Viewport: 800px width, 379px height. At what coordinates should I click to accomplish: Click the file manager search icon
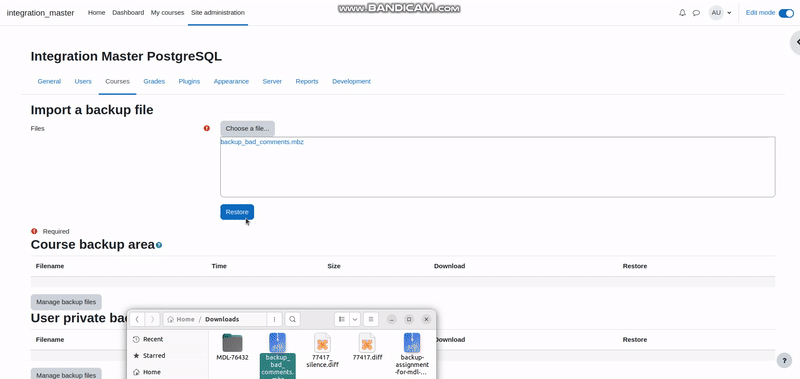pyautogui.click(x=292, y=319)
